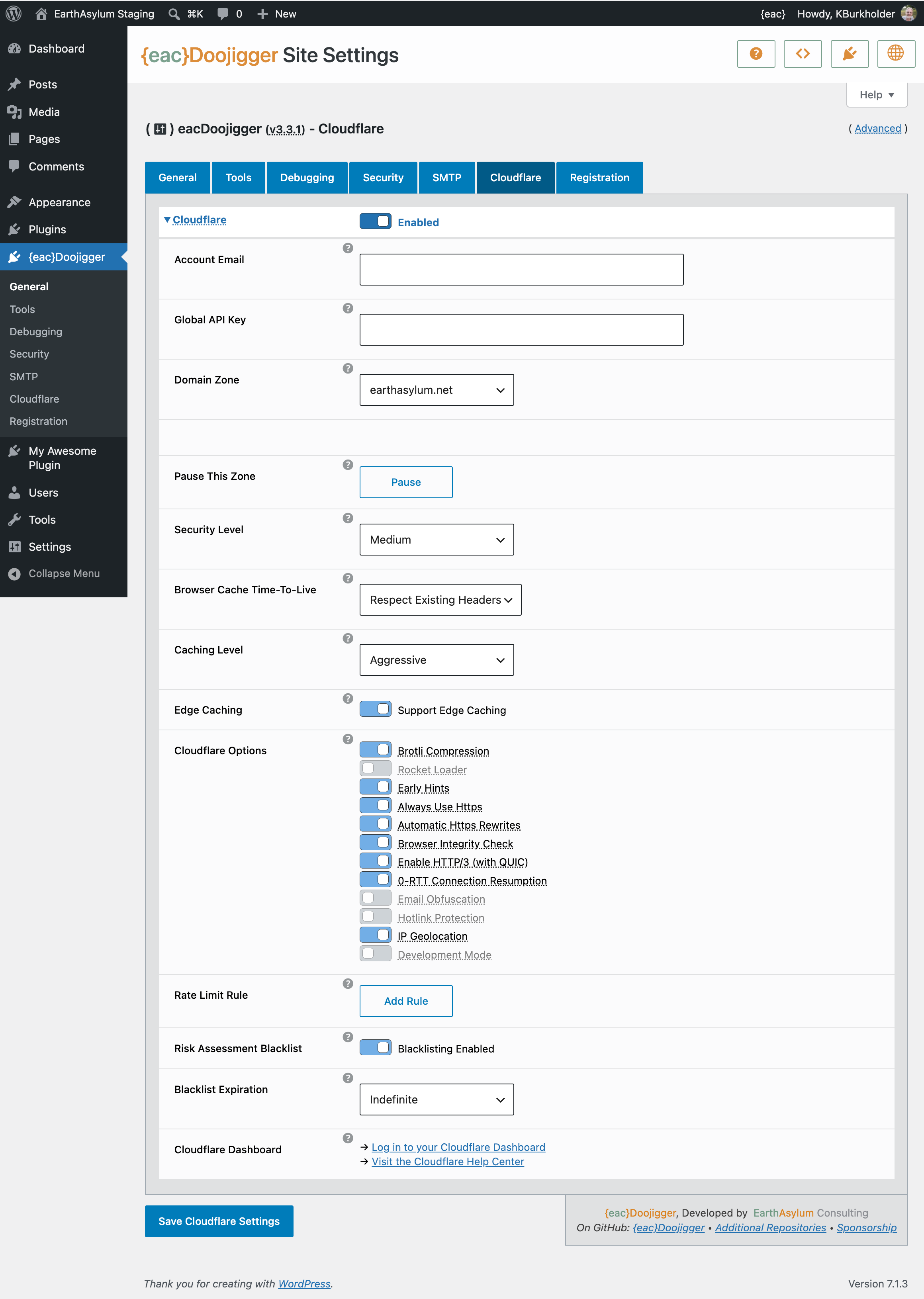Collapse the Cloudflare section header
The width and height of the screenshot is (924, 1299).
[195, 220]
